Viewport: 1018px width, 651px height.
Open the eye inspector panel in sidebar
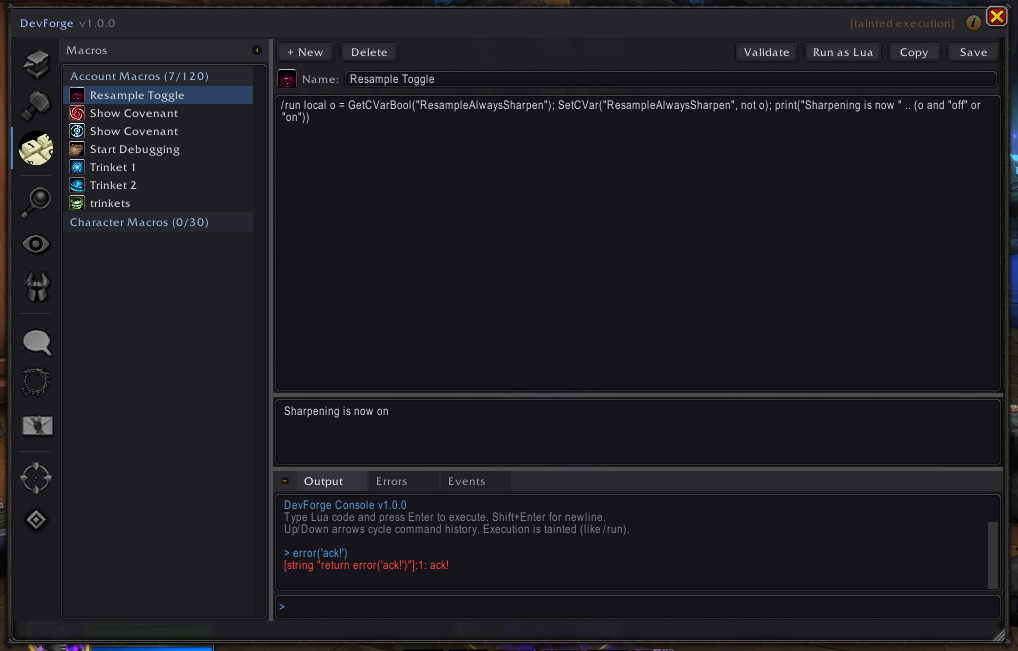36,243
